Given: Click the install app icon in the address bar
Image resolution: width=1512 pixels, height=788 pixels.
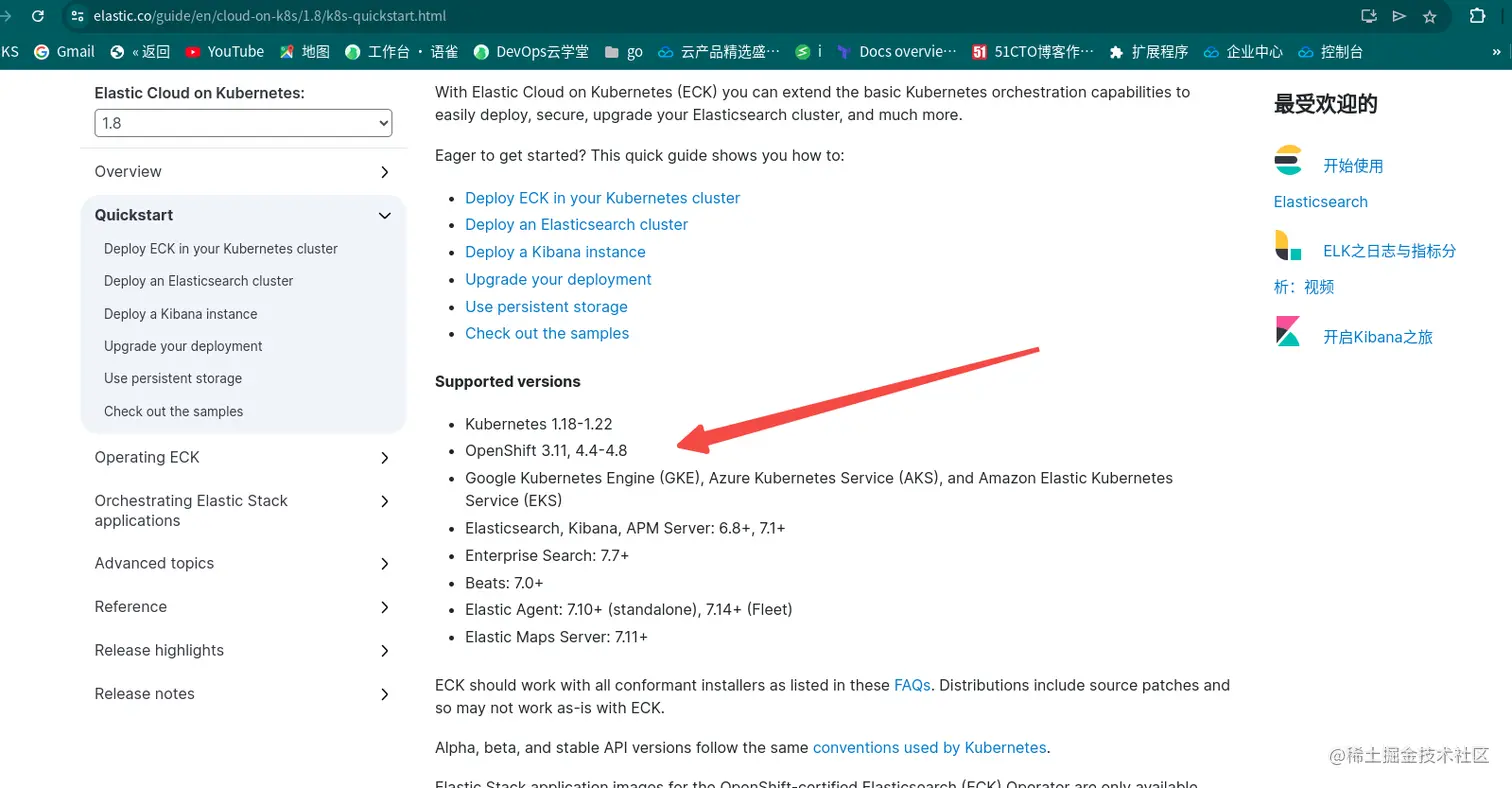Looking at the screenshot, I should pyautogui.click(x=1369, y=16).
